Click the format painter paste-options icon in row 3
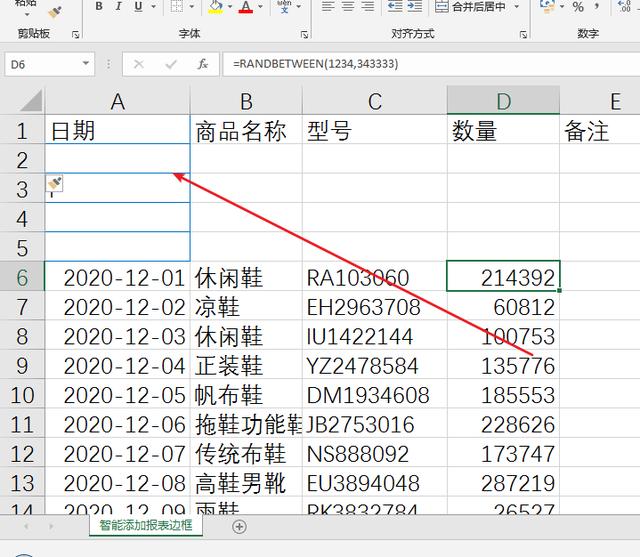Screen dimensions: 640x557 coord(54,184)
